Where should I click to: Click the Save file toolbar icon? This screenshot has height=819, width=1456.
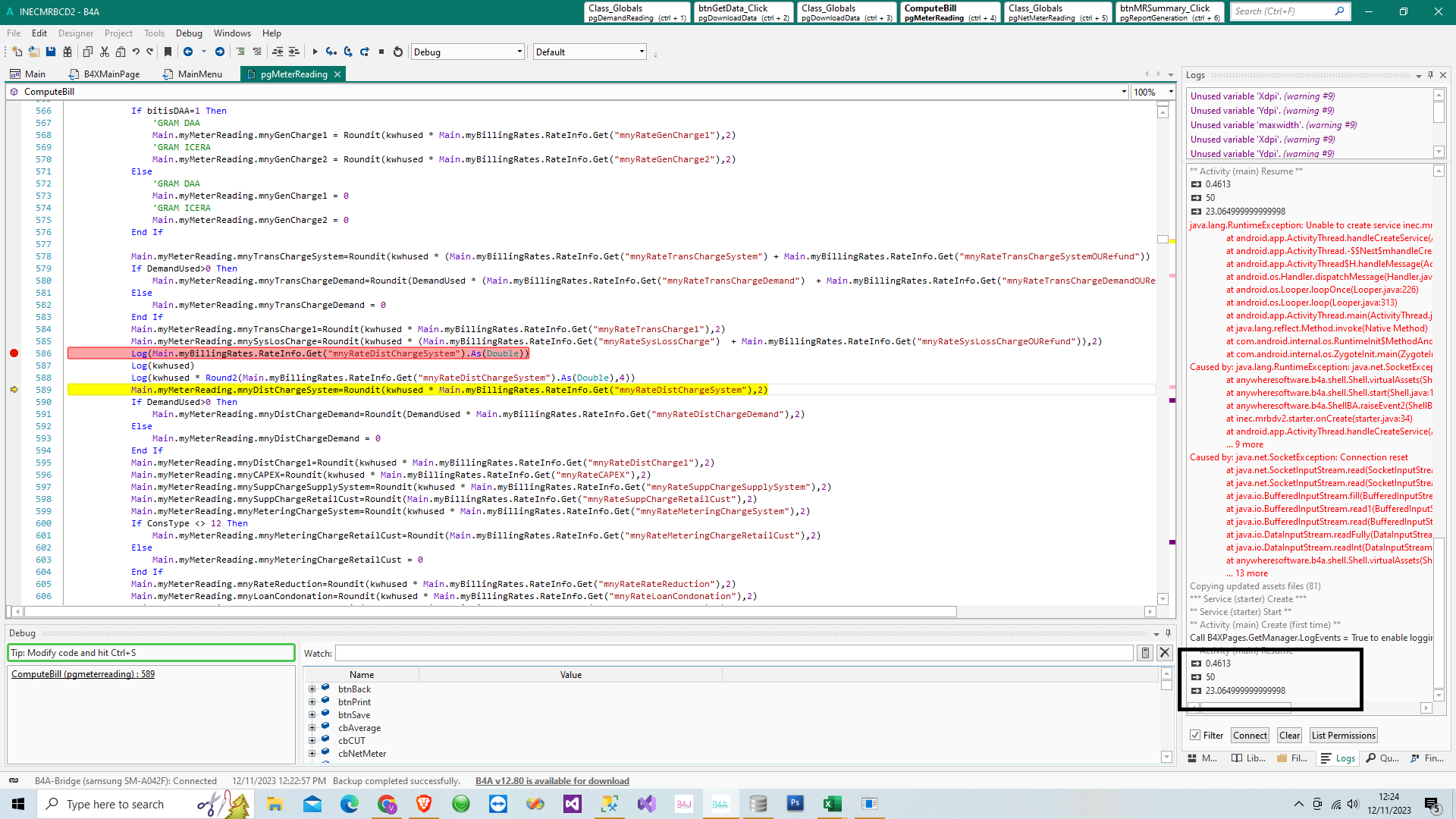(51, 52)
